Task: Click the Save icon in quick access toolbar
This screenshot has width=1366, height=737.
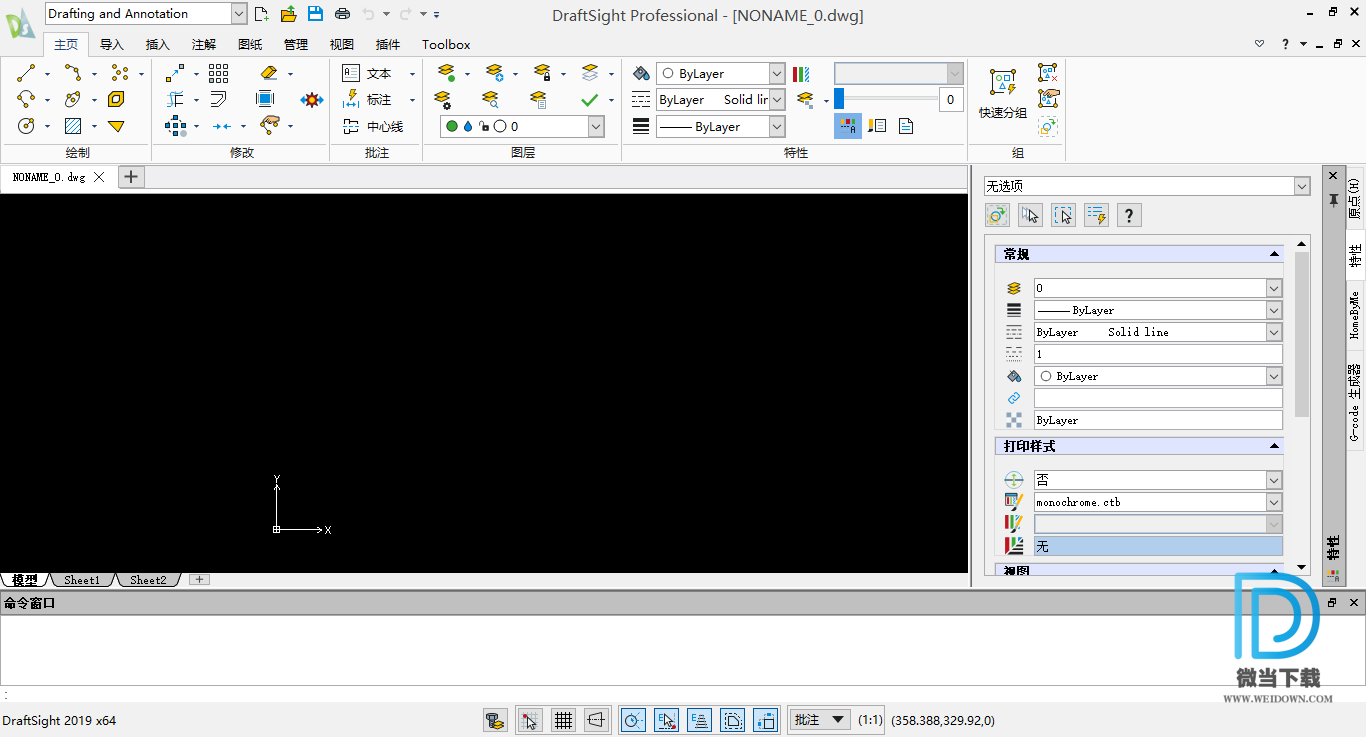Action: point(315,14)
